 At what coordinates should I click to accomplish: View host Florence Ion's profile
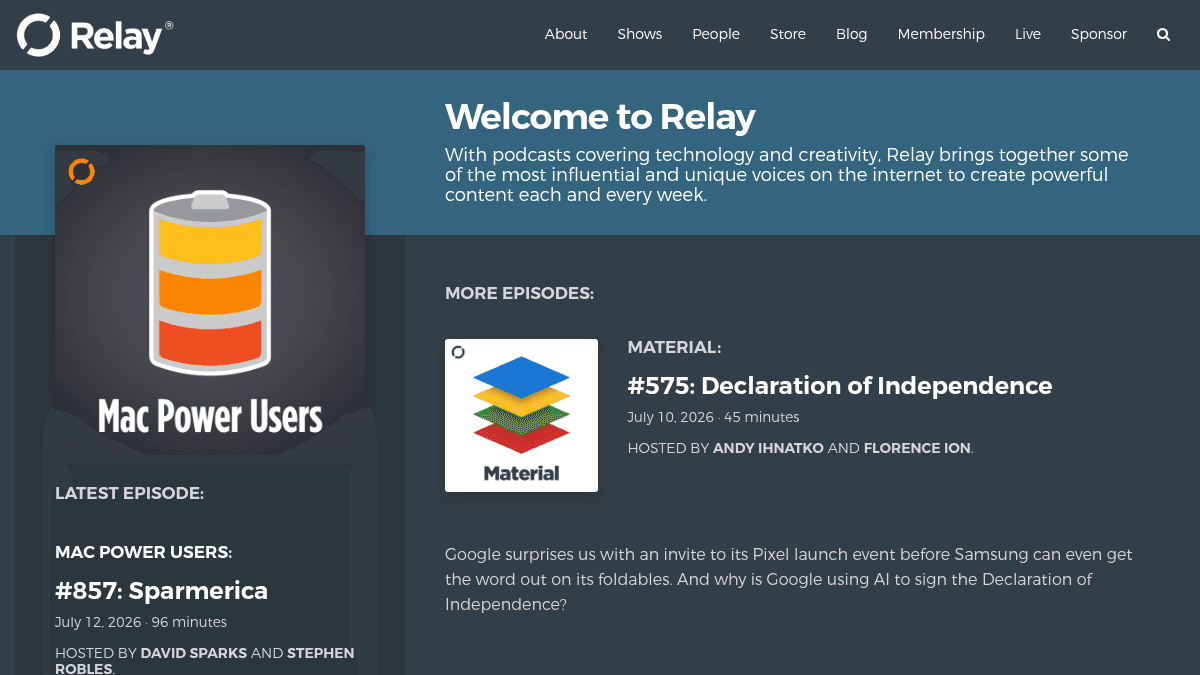coord(917,448)
